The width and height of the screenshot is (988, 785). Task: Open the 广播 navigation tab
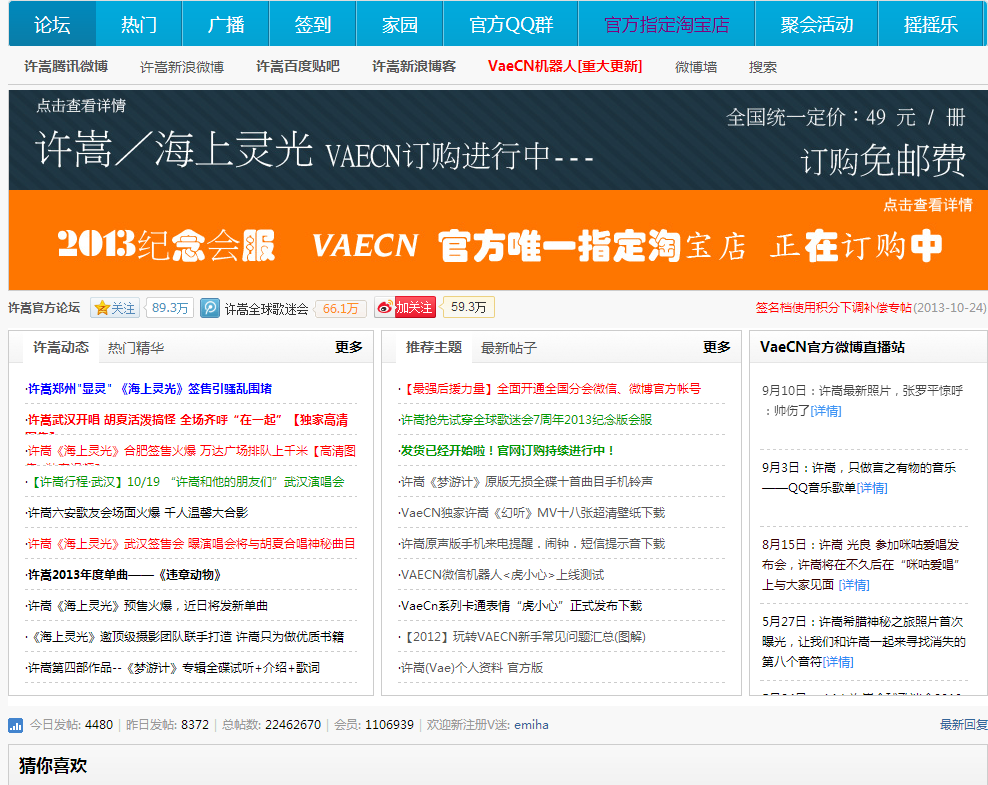click(226, 24)
